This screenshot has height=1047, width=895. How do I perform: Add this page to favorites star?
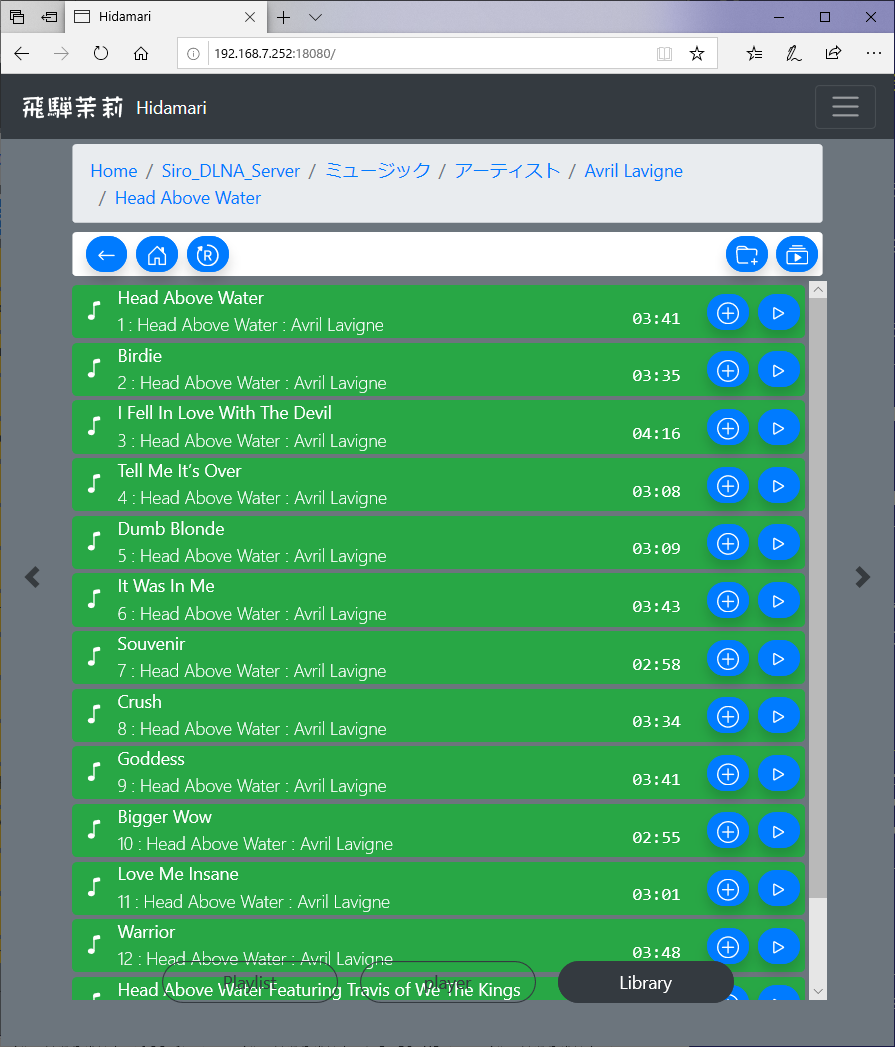tap(697, 53)
